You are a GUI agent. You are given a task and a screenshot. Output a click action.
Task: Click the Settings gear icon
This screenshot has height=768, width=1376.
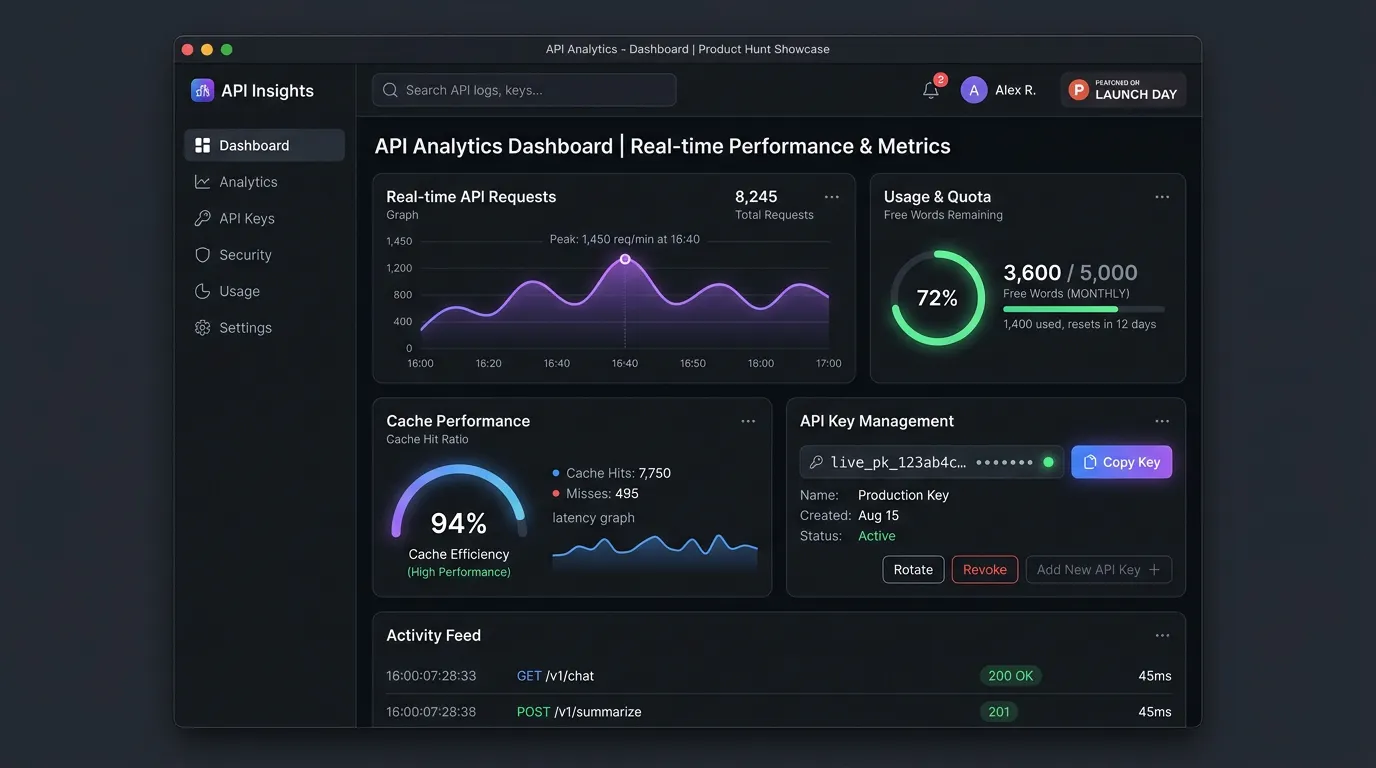coord(202,328)
